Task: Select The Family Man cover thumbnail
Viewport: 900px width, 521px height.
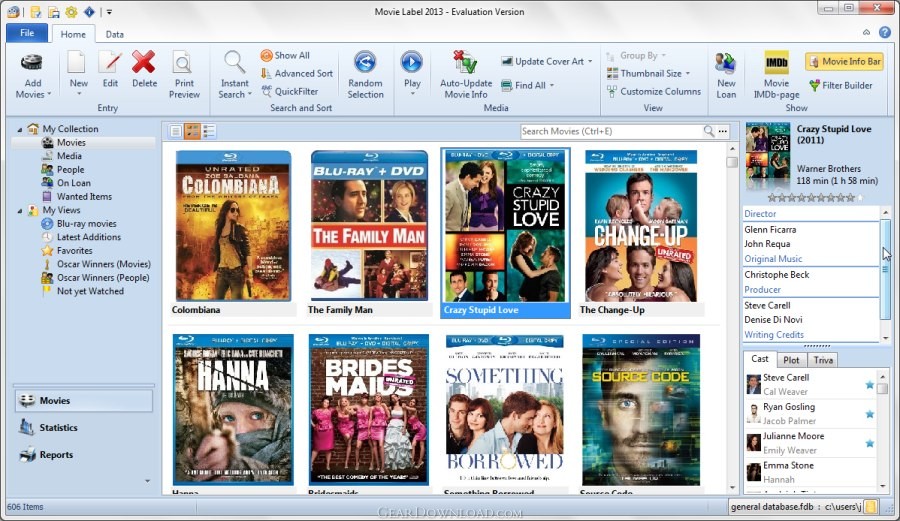Action: pos(369,225)
